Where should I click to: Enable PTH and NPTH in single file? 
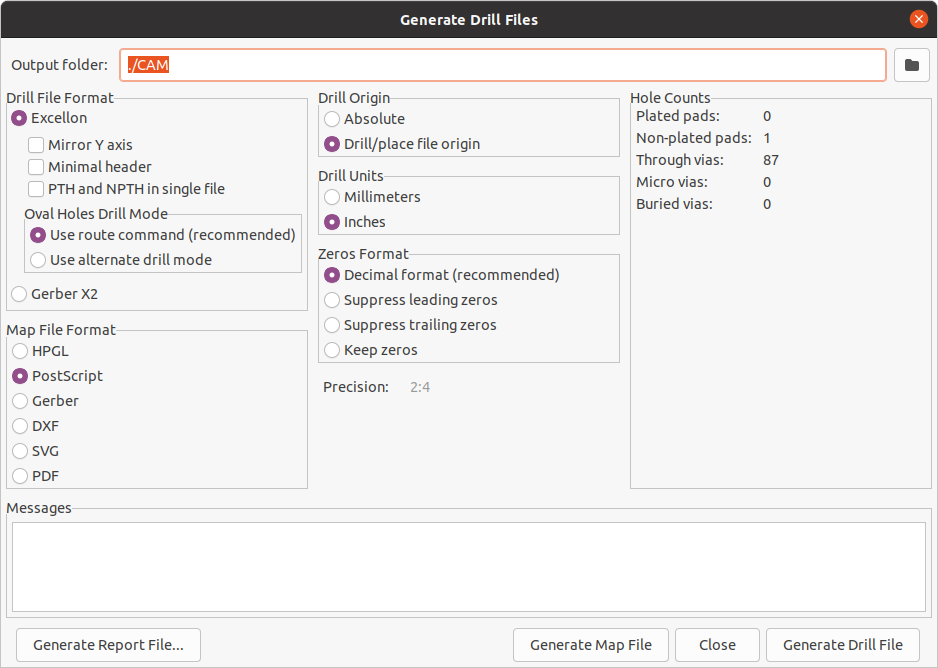[36, 189]
